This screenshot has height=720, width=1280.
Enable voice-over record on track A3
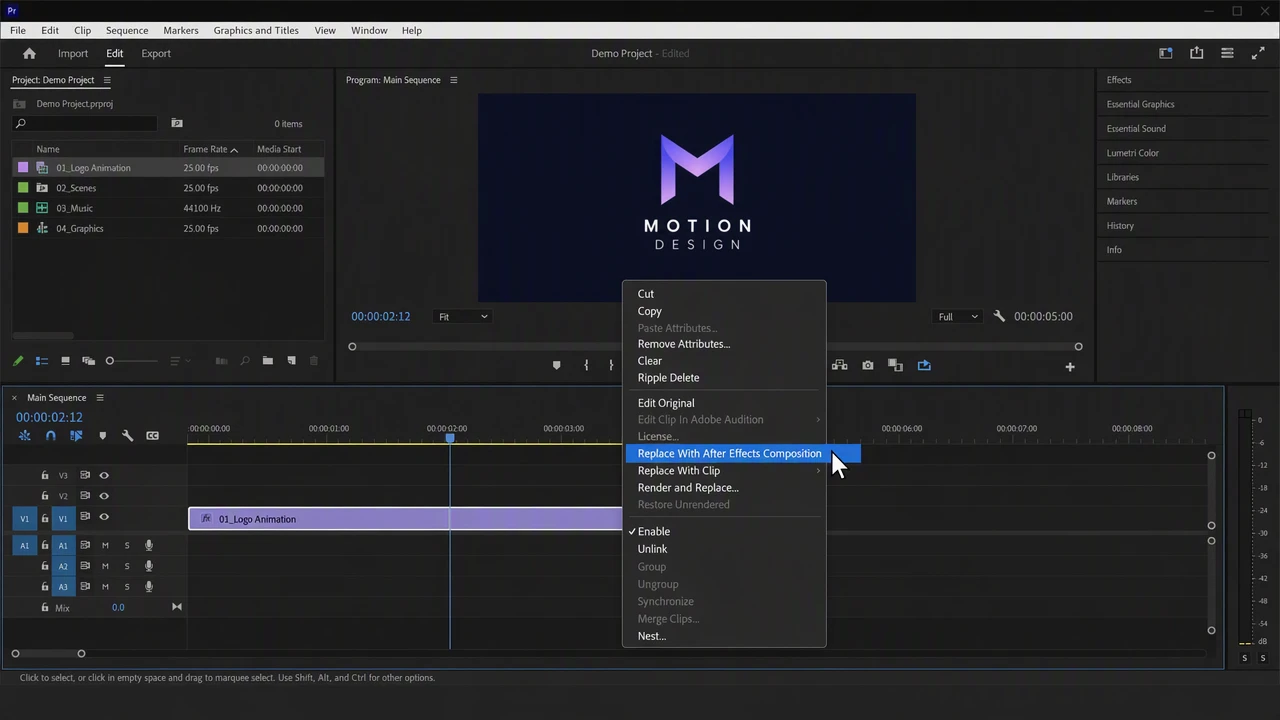click(x=149, y=587)
